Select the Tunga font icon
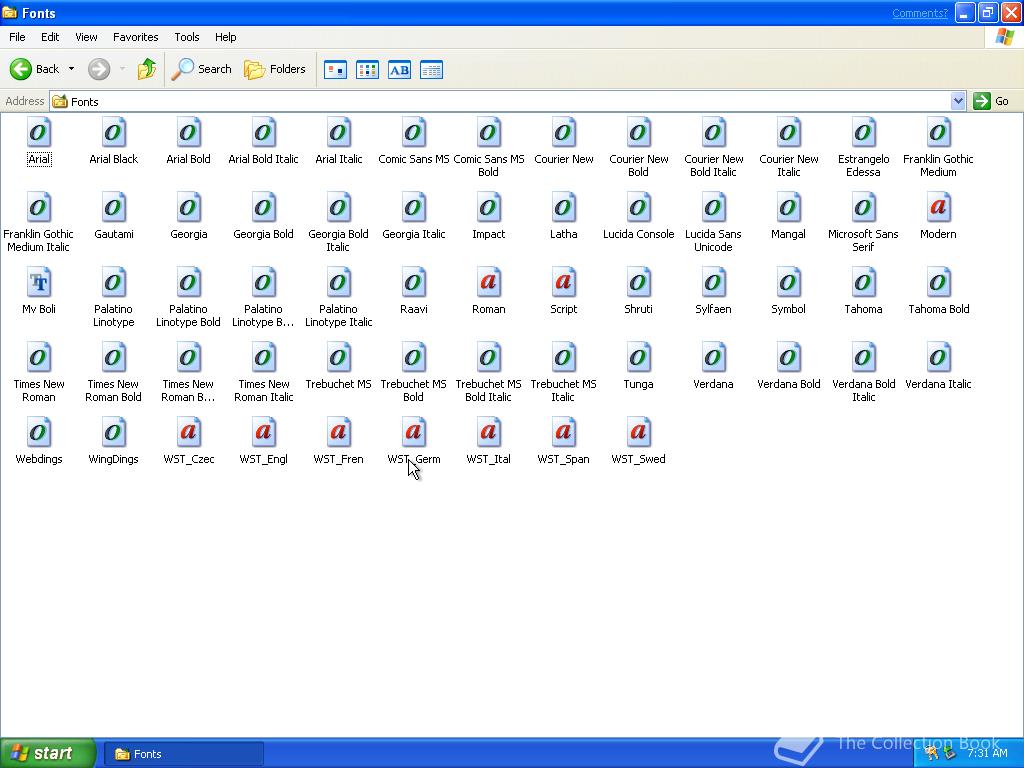The height and width of the screenshot is (768, 1024). pos(638,358)
